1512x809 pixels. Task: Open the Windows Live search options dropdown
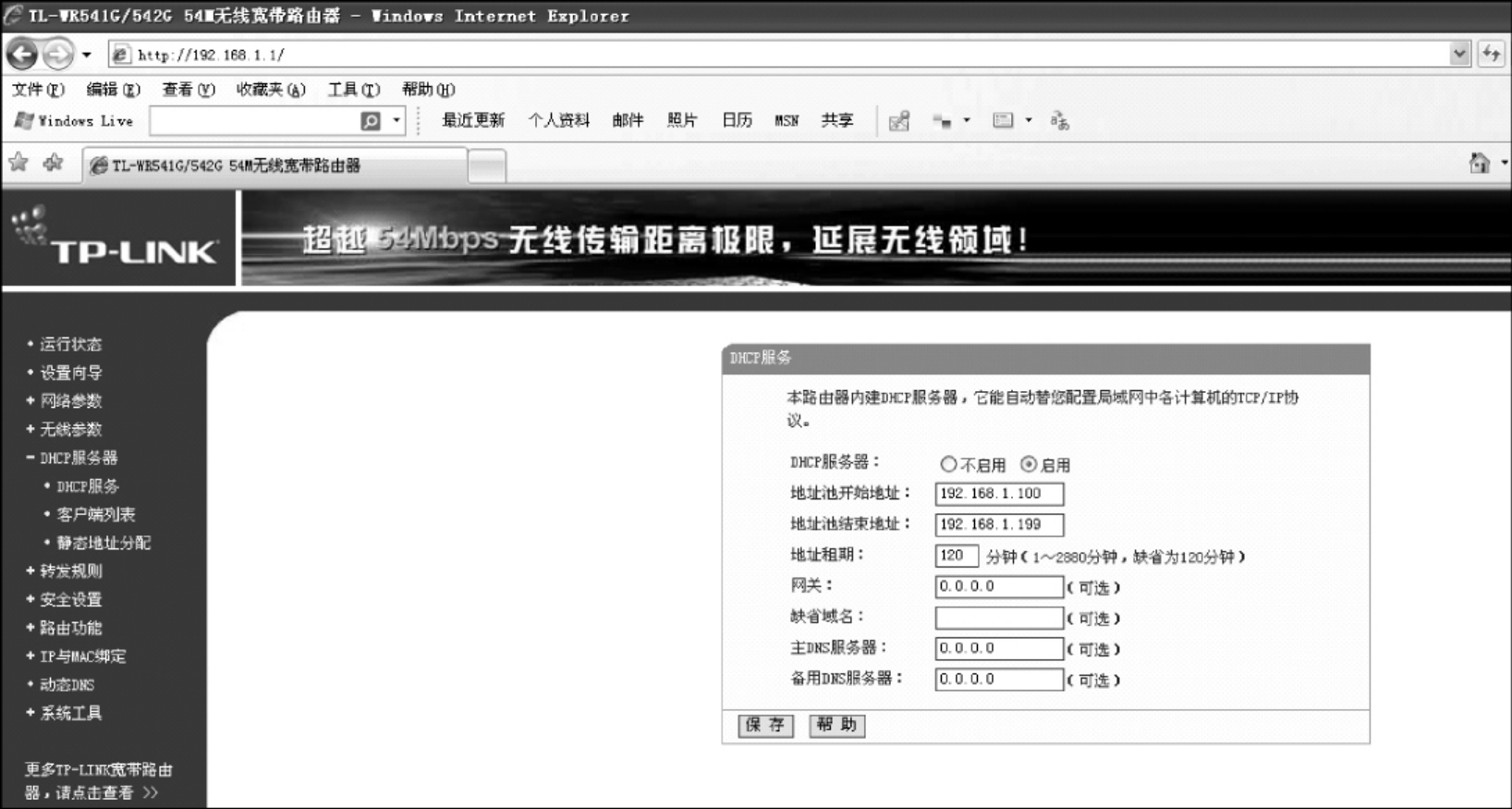pyautogui.click(x=396, y=121)
